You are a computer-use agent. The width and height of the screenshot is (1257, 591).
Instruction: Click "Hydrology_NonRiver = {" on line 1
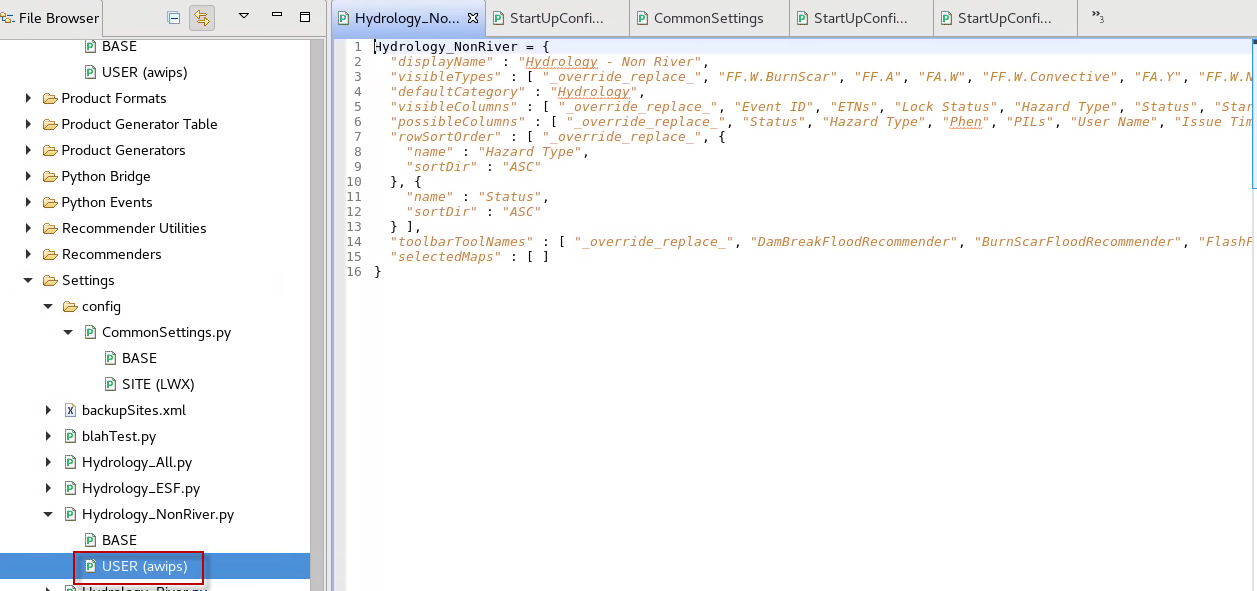tap(462, 47)
